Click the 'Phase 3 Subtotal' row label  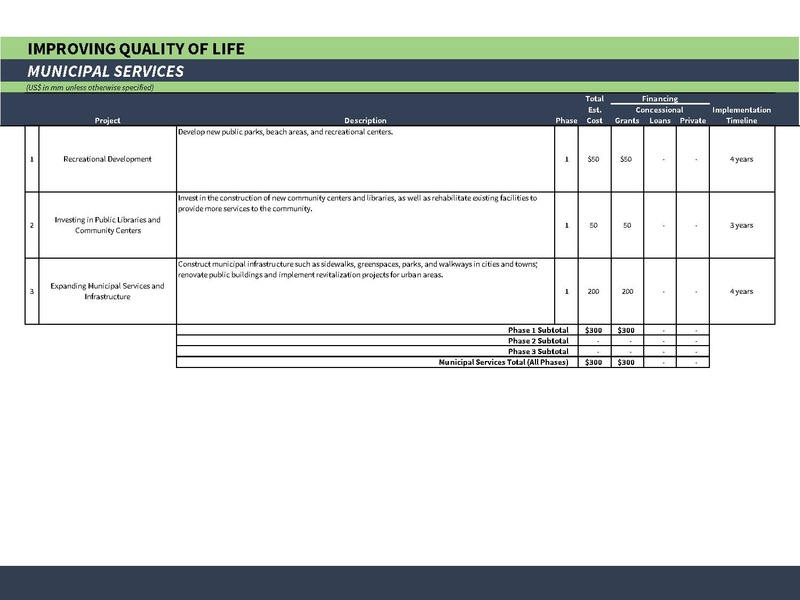[x=537, y=352]
